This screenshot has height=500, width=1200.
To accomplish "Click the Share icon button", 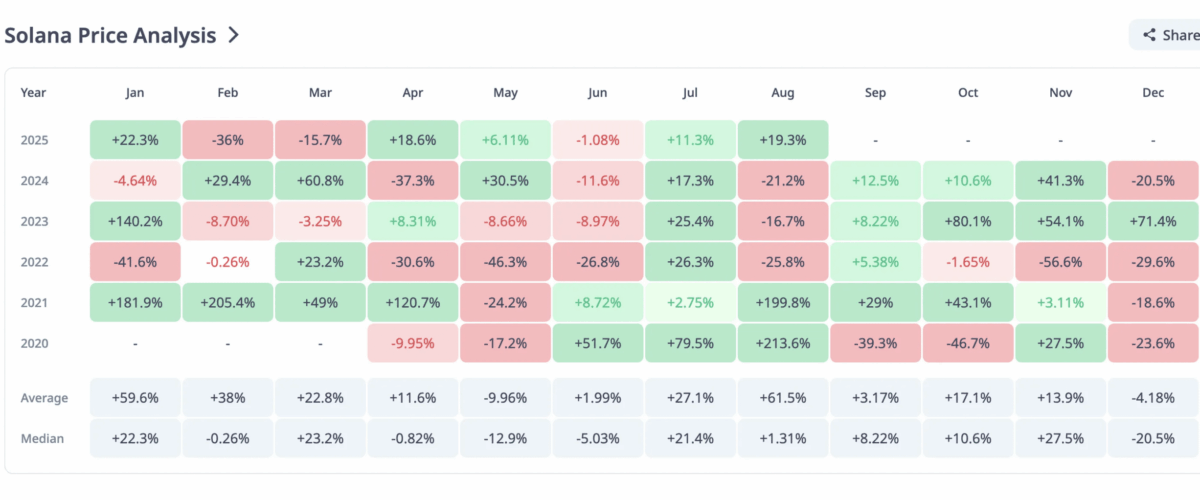I will coord(1149,35).
